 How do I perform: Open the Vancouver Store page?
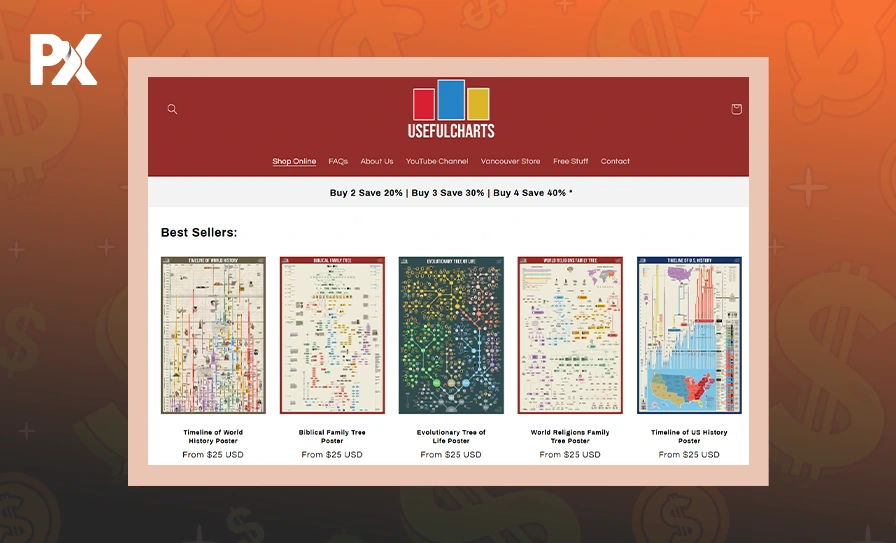pyautogui.click(x=510, y=161)
